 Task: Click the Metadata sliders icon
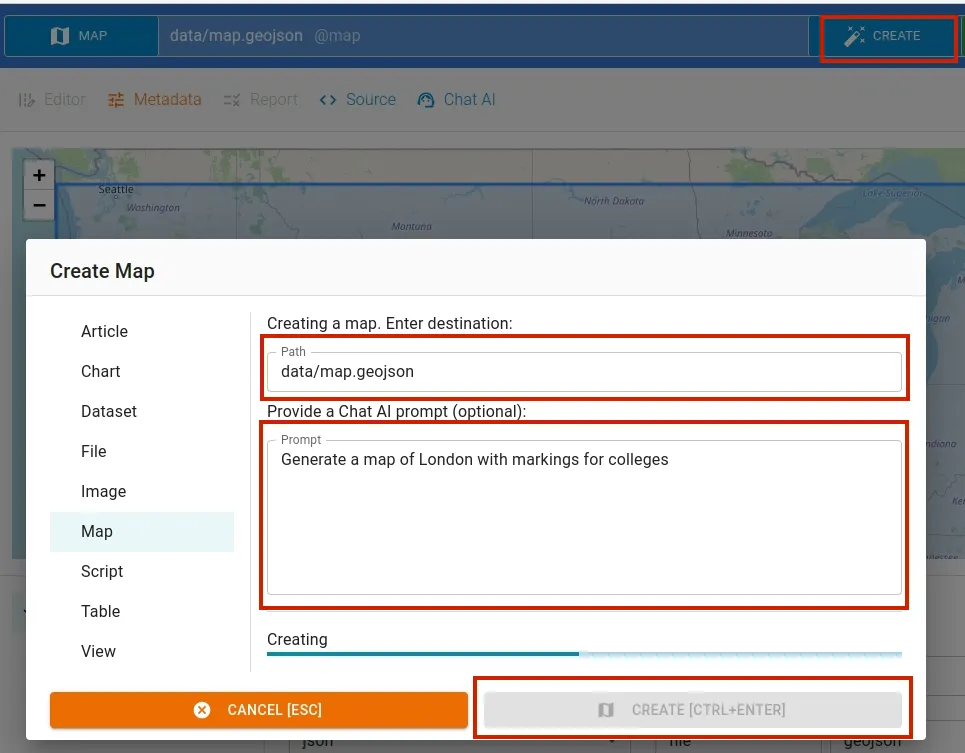tap(117, 100)
